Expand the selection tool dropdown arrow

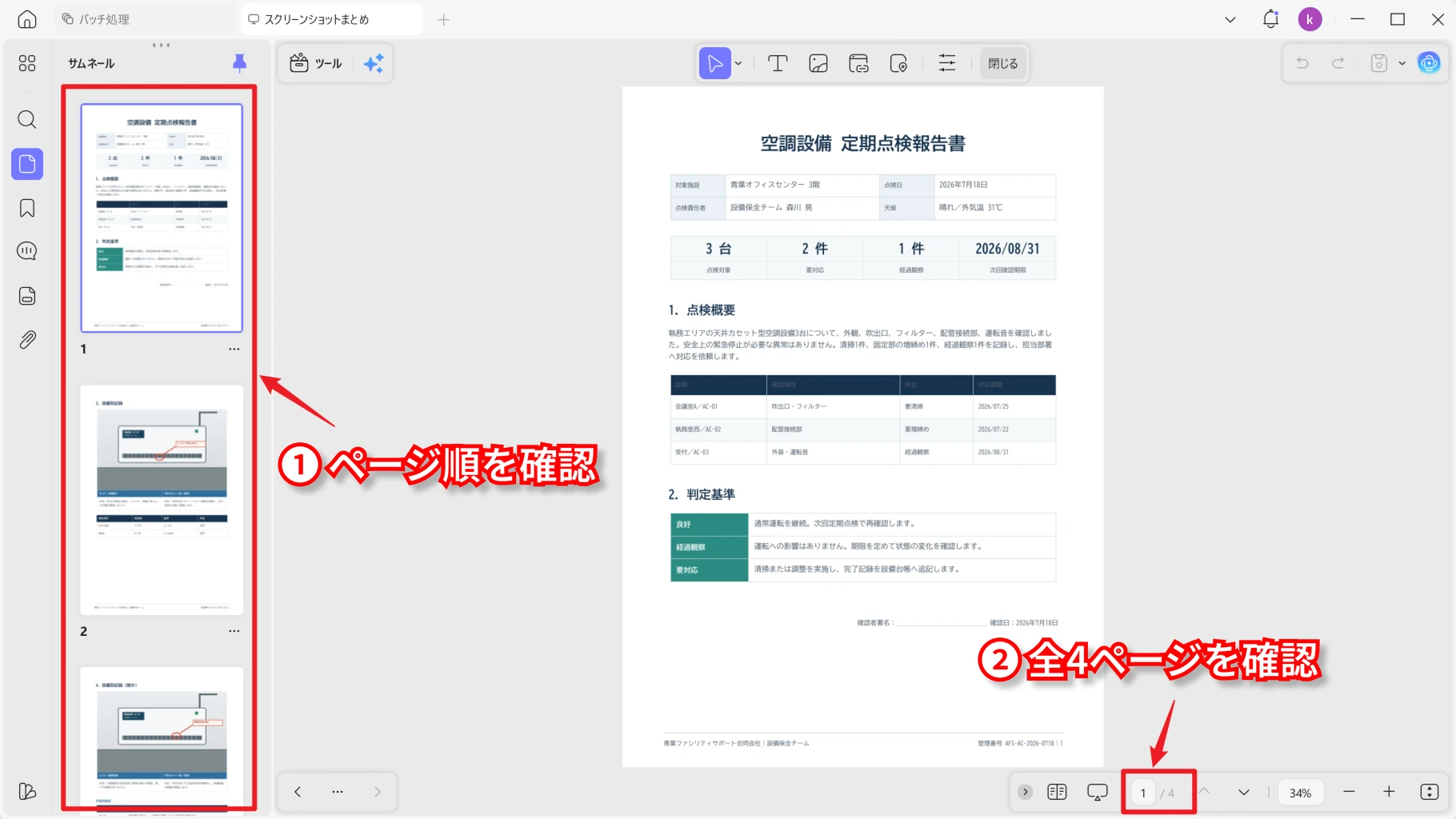(x=738, y=63)
